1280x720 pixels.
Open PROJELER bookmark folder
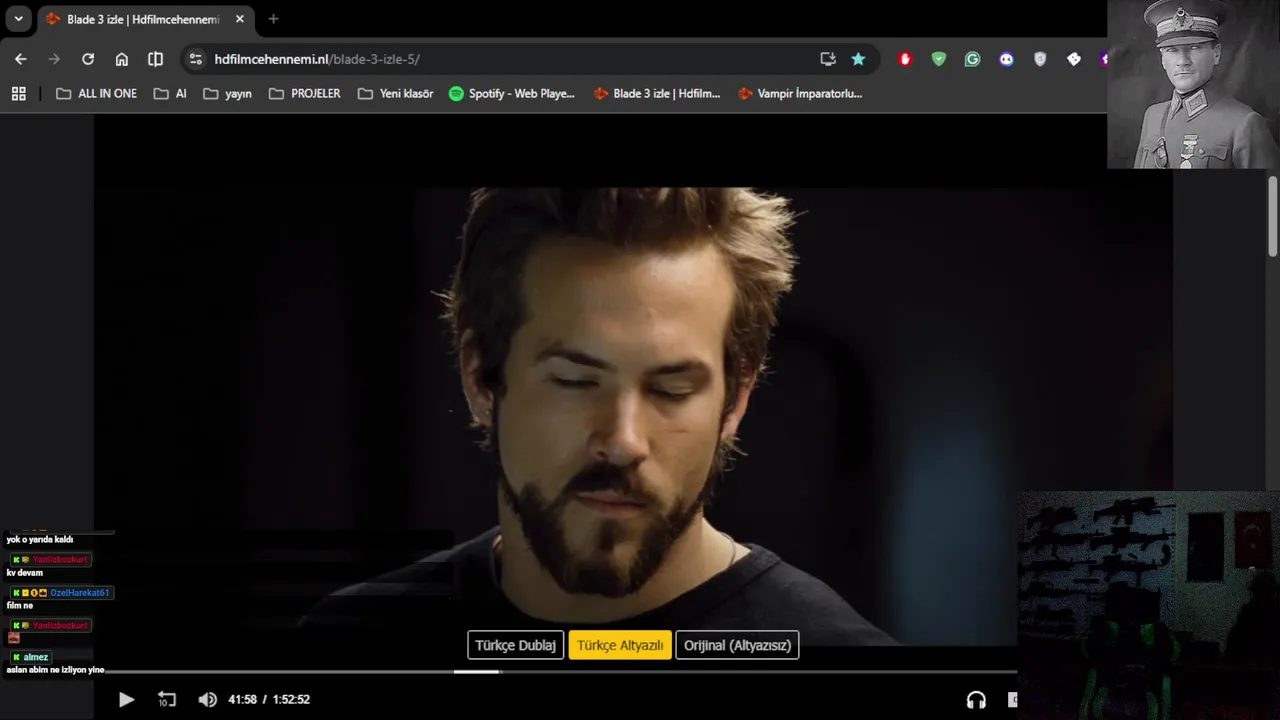click(x=305, y=93)
